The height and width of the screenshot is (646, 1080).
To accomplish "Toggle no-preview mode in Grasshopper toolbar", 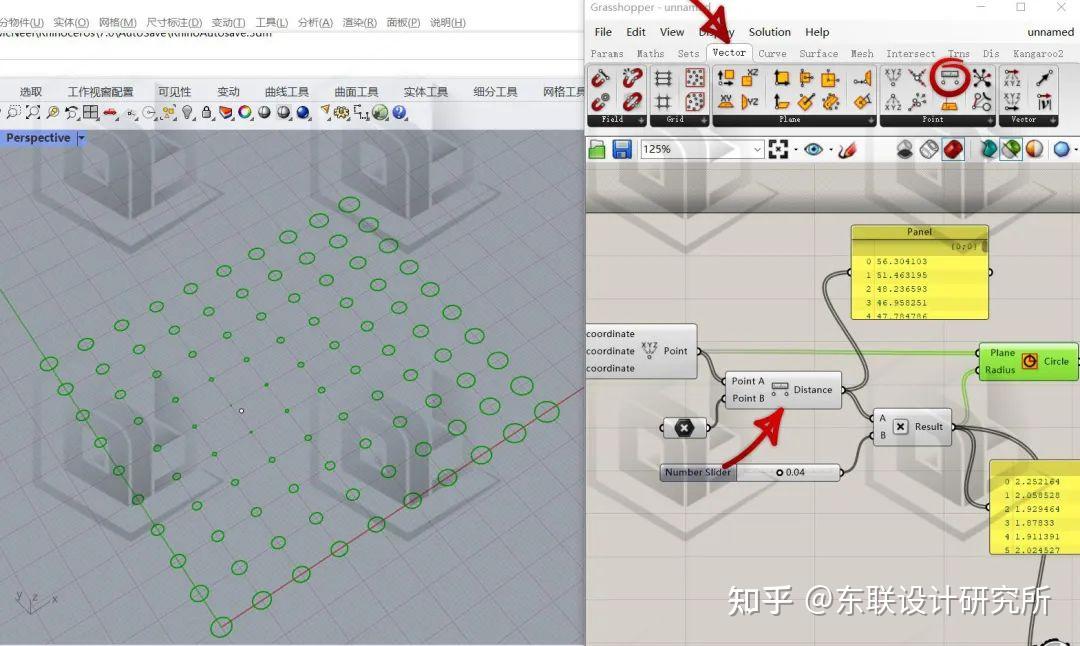I will coord(905,149).
